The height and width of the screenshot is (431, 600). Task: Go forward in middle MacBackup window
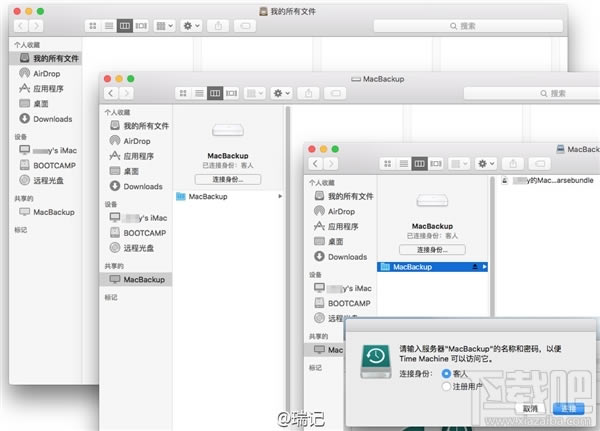click(x=126, y=93)
